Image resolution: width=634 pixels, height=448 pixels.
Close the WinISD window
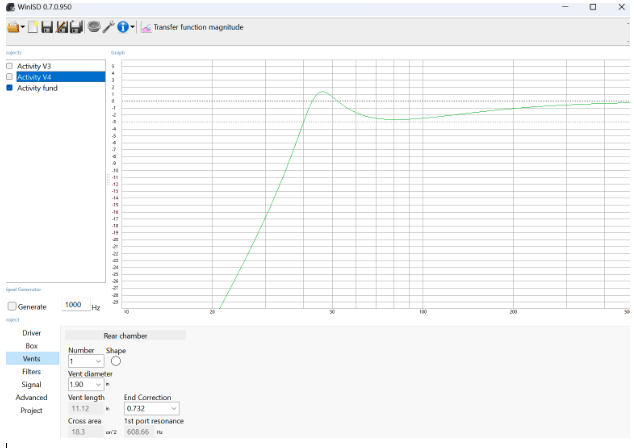[x=621, y=7]
